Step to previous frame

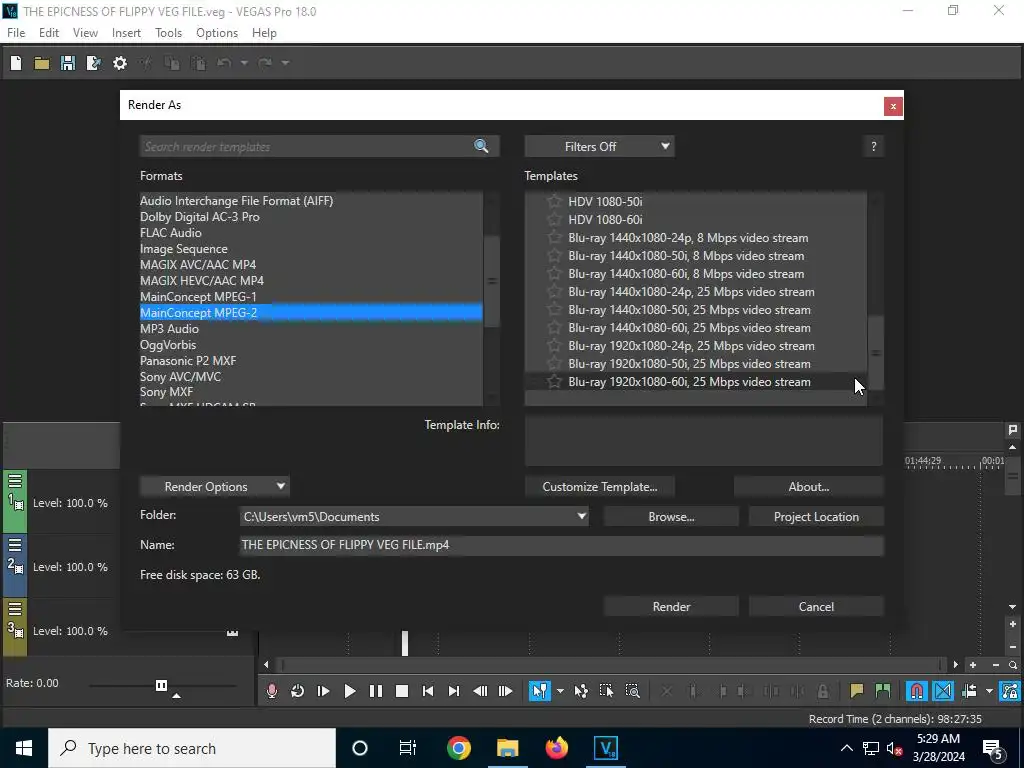click(480, 691)
